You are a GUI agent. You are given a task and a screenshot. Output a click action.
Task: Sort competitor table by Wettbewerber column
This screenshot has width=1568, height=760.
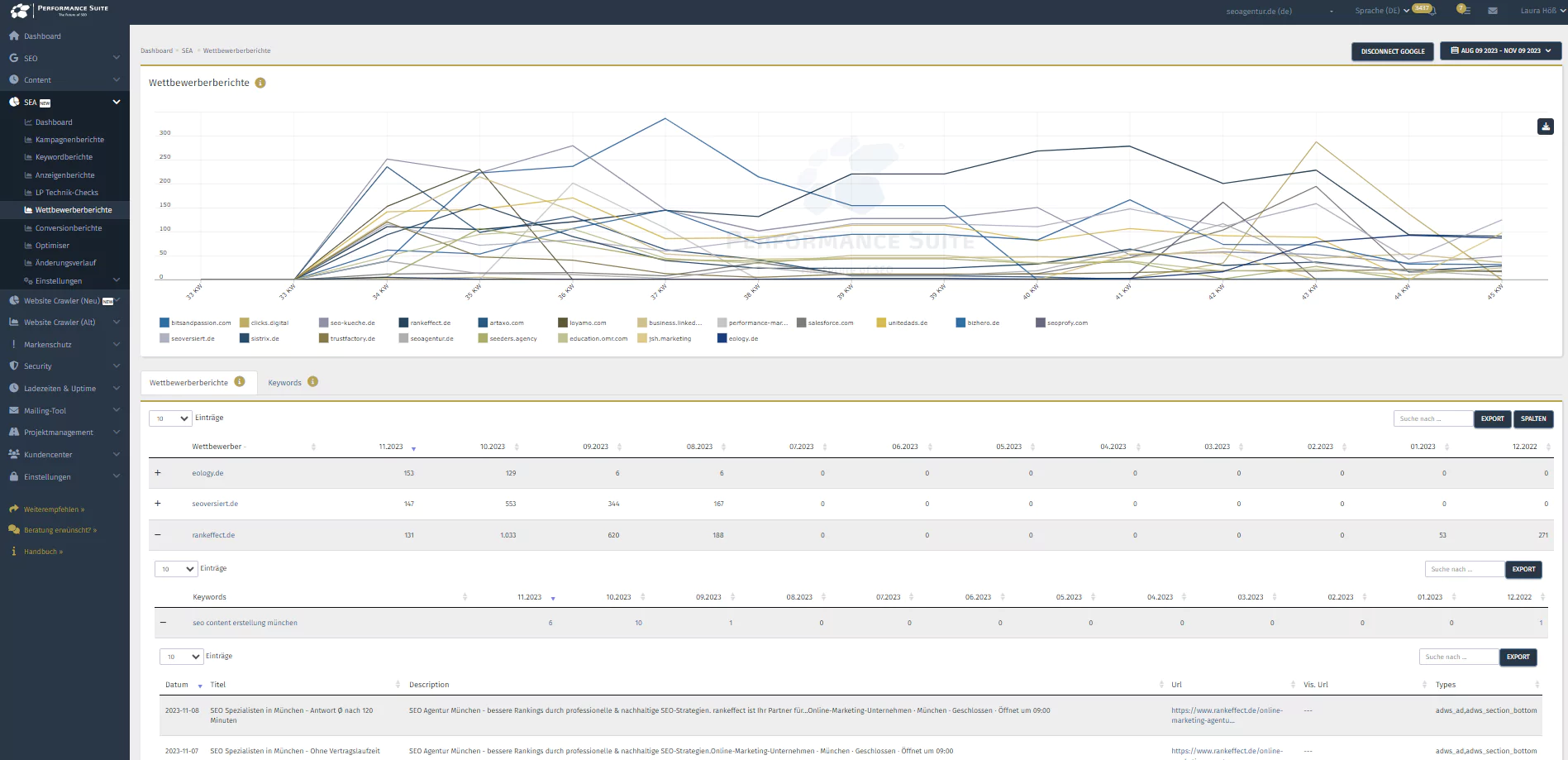tap(255, 447)
